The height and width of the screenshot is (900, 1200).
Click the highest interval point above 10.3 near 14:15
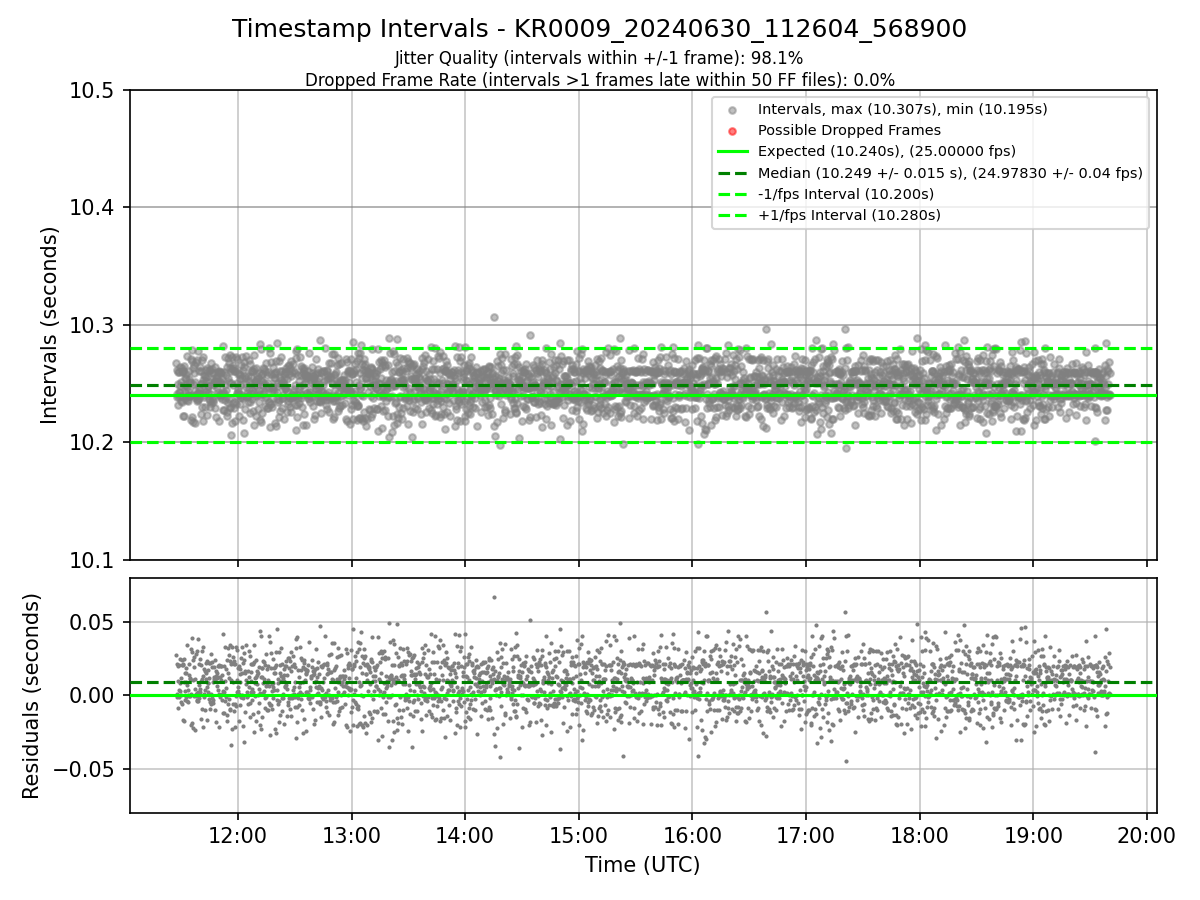(494, 317)
